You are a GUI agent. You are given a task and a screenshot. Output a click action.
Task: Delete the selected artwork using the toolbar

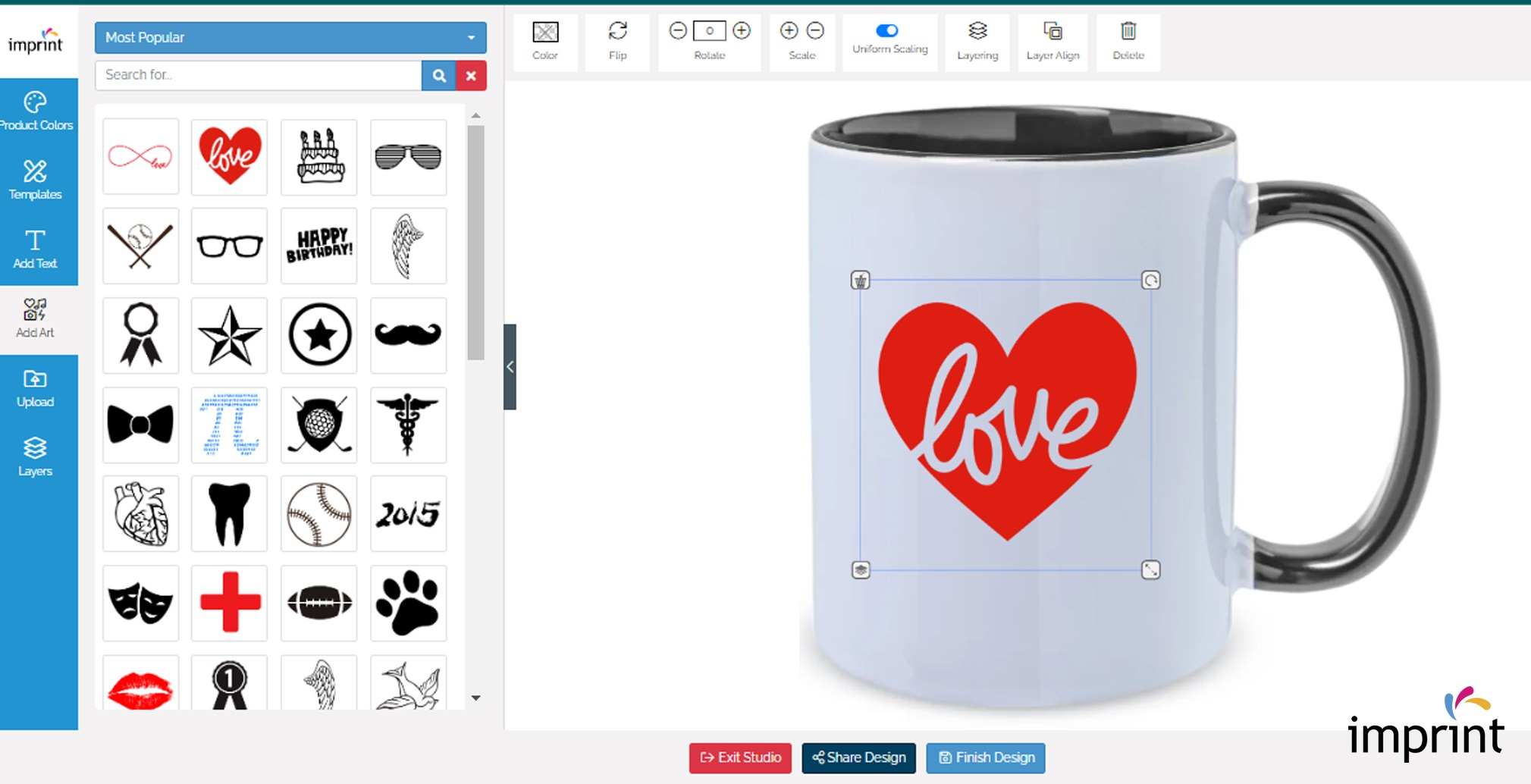(1128, 39)
